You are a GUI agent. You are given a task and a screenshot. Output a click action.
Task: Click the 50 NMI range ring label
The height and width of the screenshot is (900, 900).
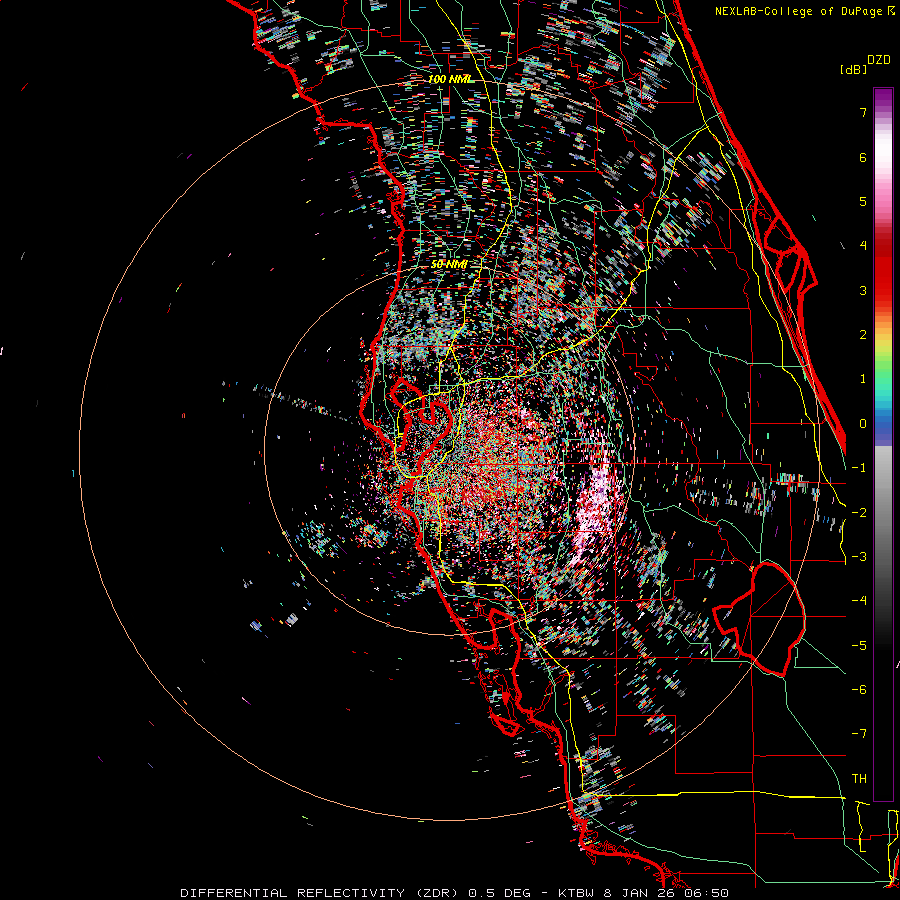(x=449, y=264)
